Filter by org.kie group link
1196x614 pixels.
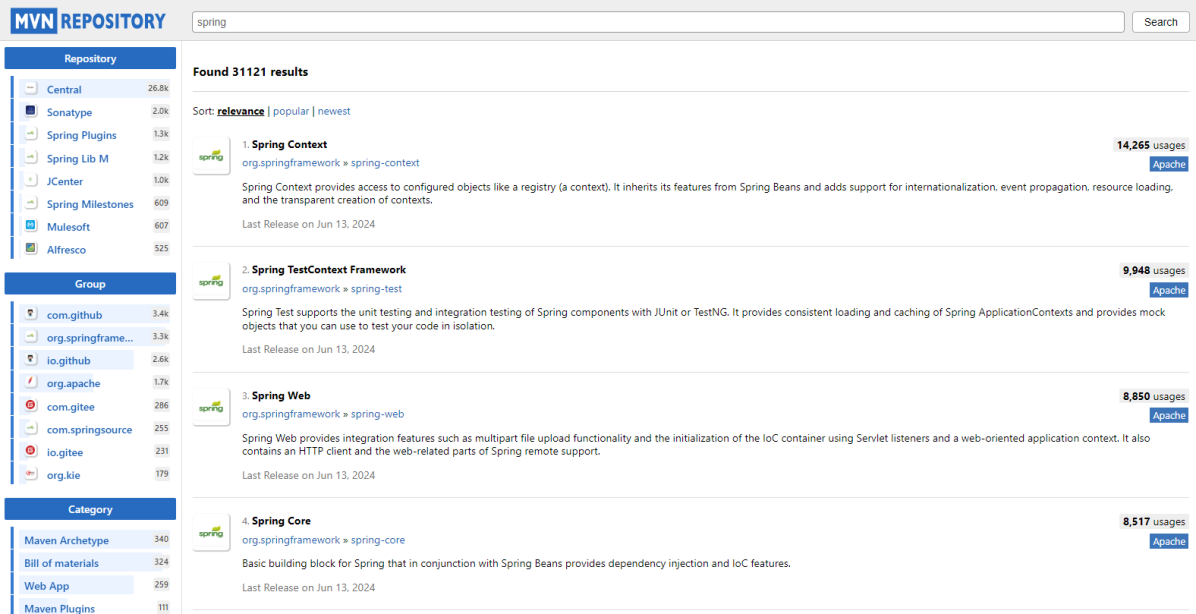click(x=64, y=475)
